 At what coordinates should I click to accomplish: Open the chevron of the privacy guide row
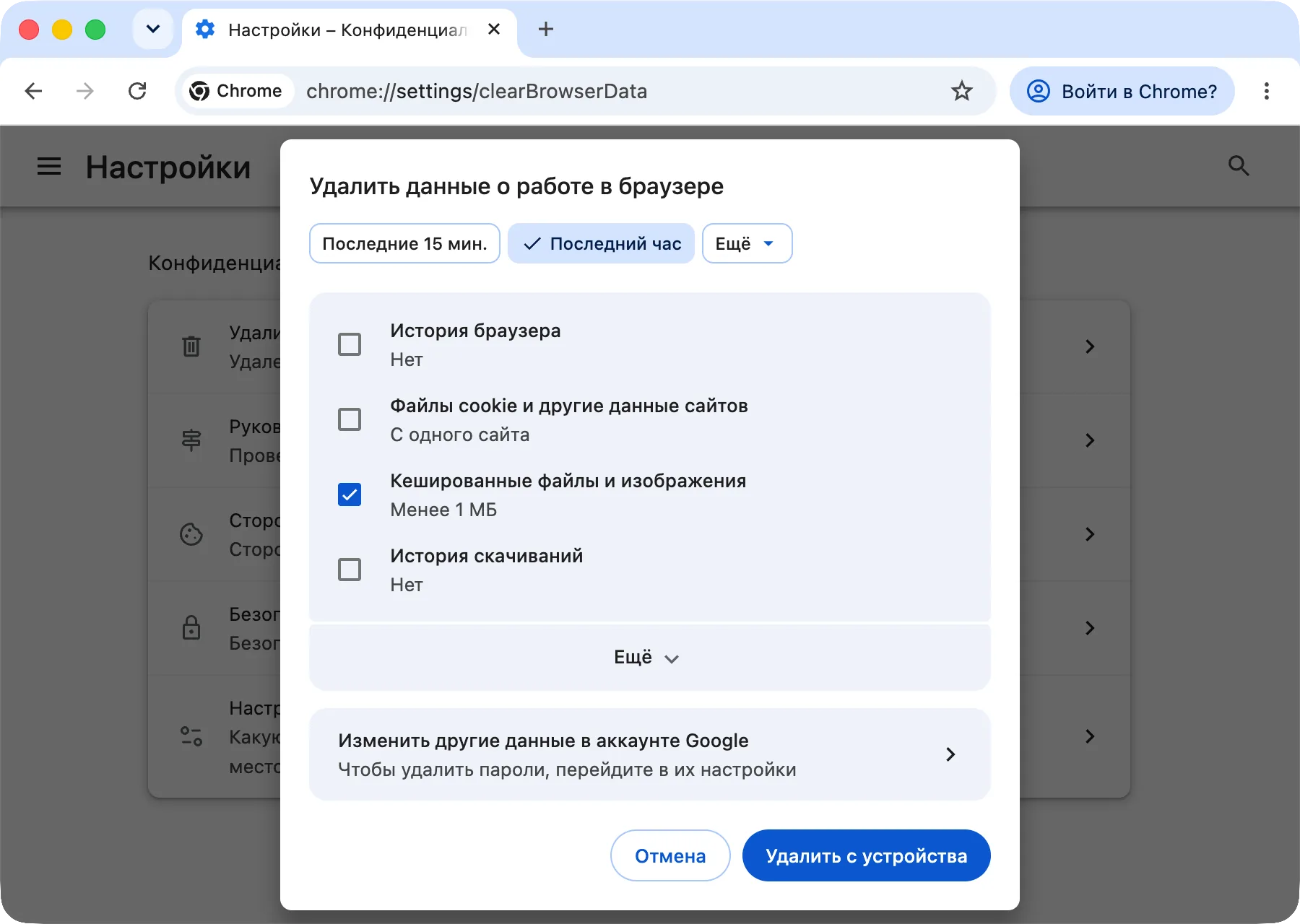point(1090,440)
